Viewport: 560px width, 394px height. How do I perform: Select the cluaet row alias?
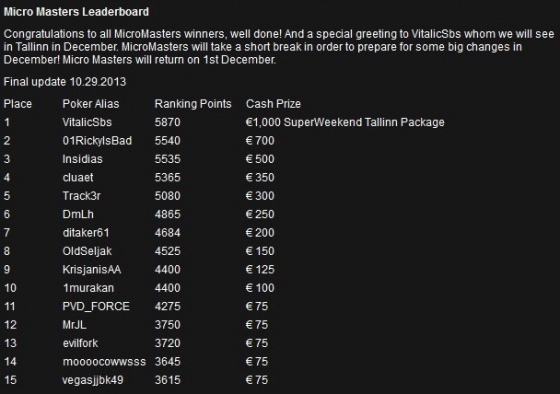[x=78, y=178]
